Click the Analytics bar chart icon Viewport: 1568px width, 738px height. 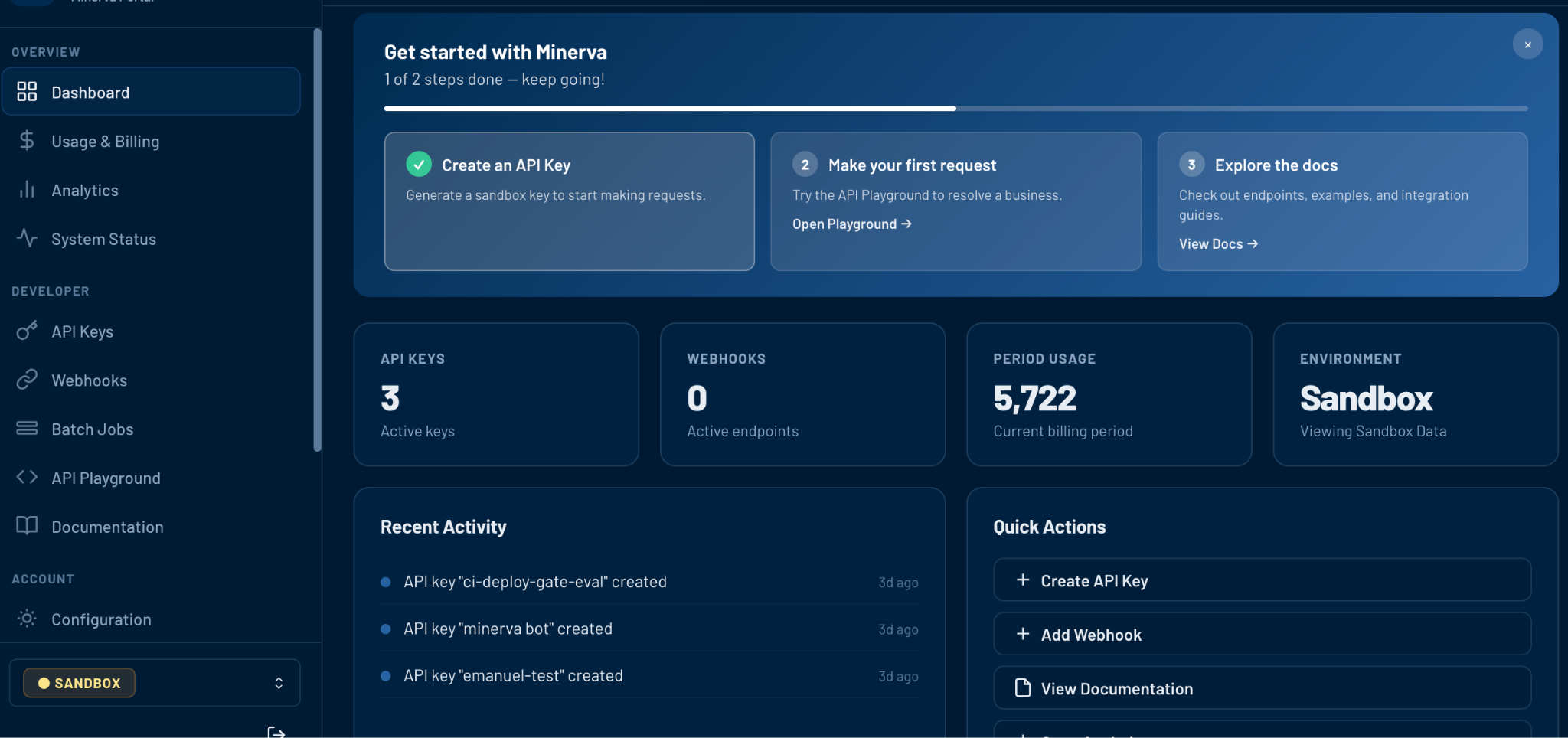point(27,190)
